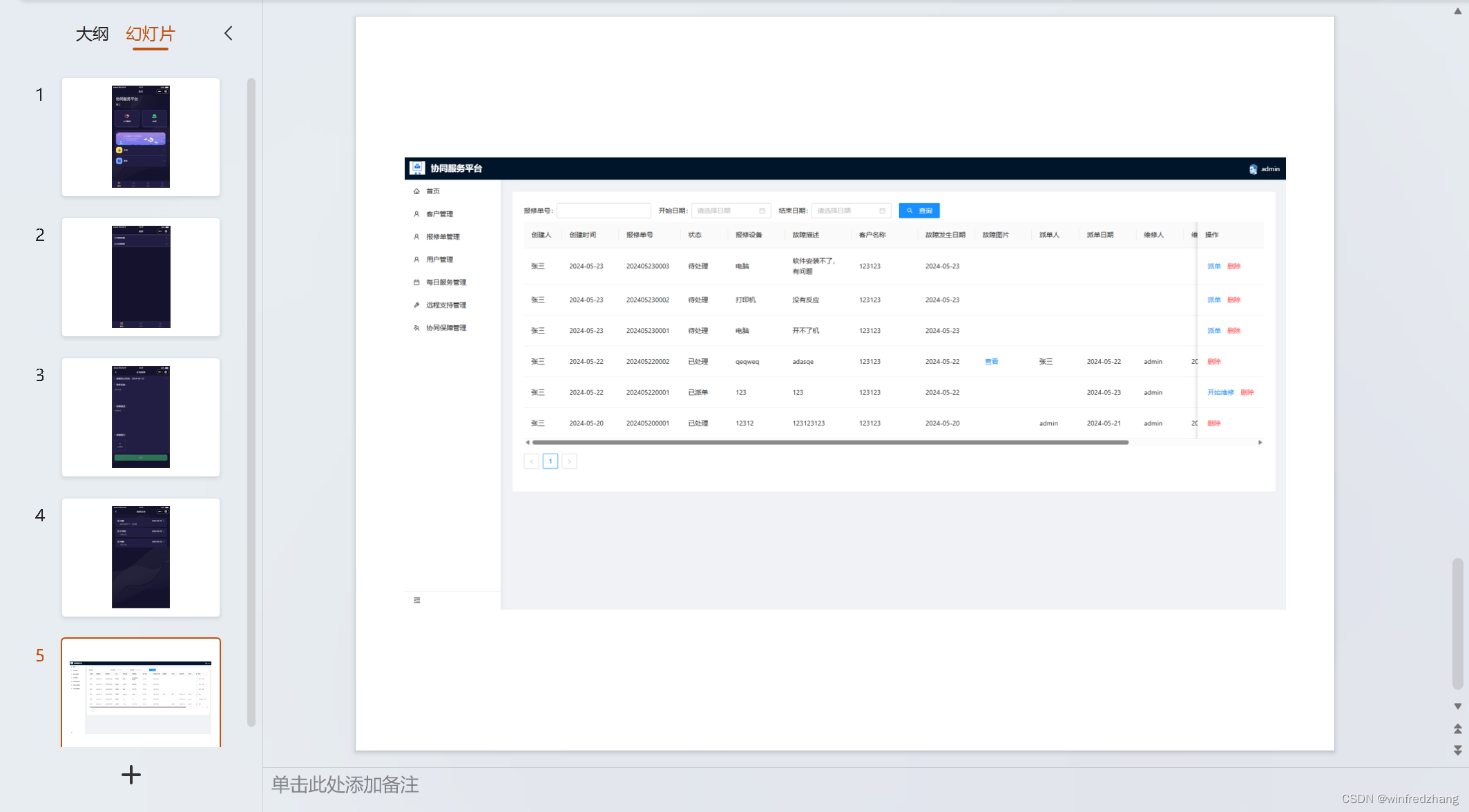Viewport: 1469px width, 812px height.
Task: Add a new slide with the plus icon
Action: click(x=131, y=775)
